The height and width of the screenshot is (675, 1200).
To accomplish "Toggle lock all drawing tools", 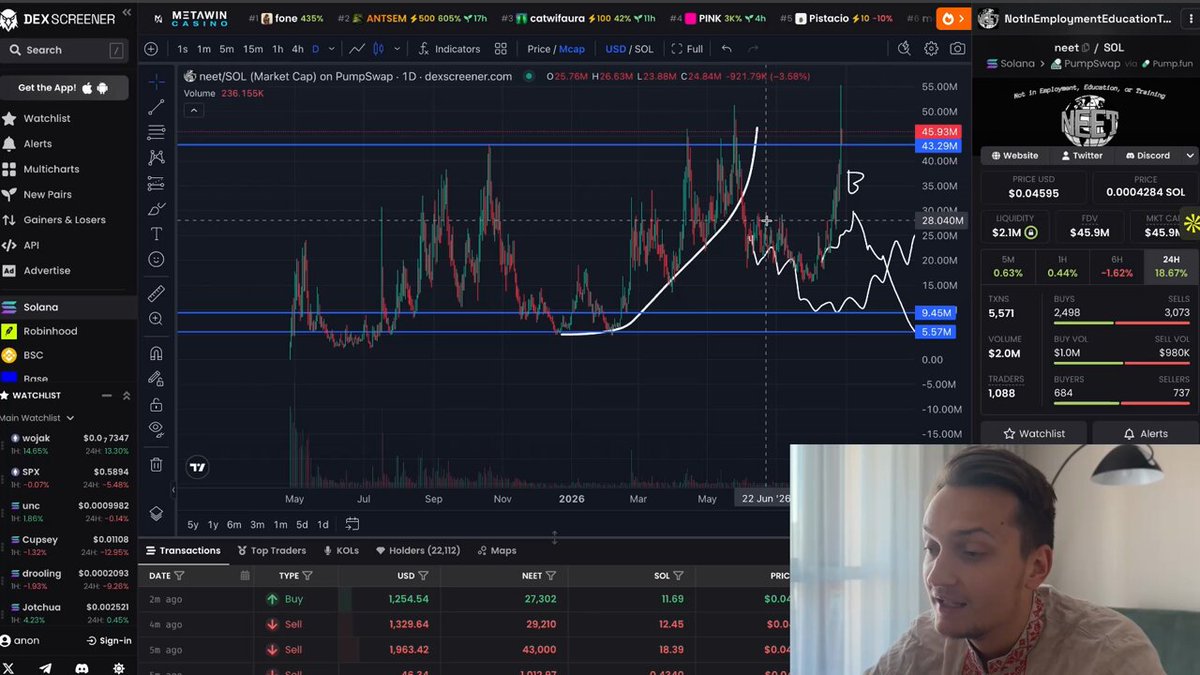I will 156,405.
